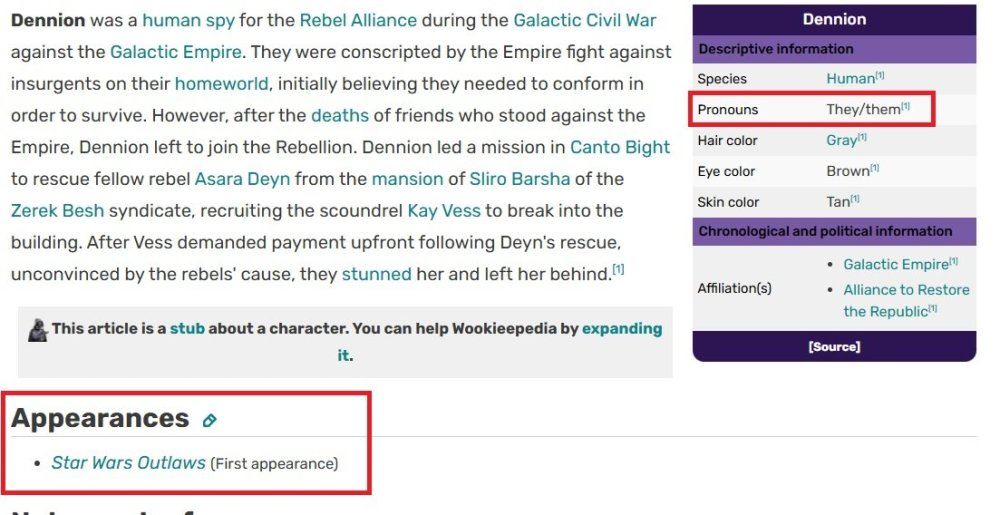Click the stub notice character silhouette icon
Viewport: 1000px width, 515px height.
pos(38,329)
